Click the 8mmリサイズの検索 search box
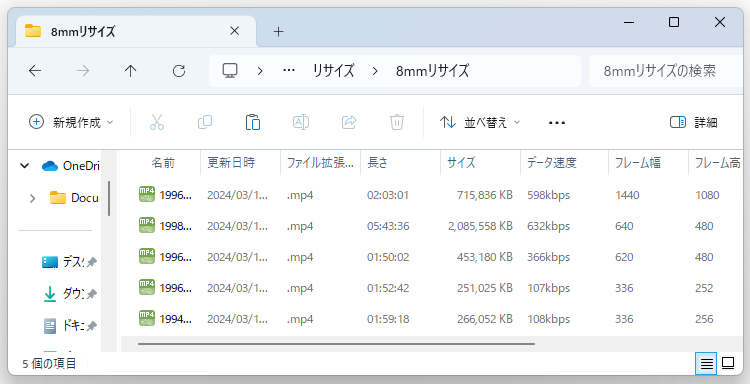The height and width of the screenshot is (384, 750). coord(665,71)
